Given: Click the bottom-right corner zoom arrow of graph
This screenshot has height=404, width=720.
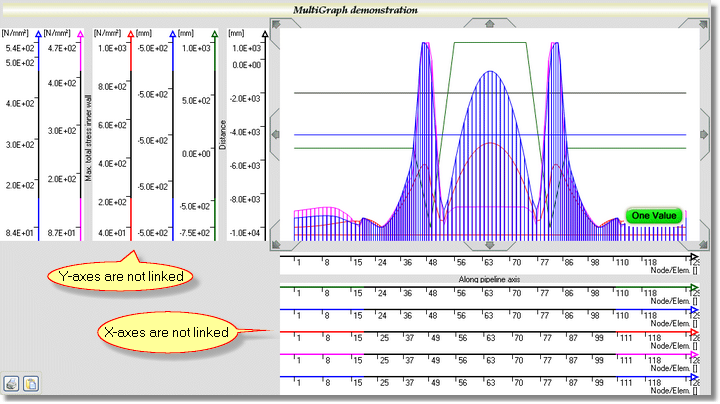Looking at the screenshot, I should 695,243.
